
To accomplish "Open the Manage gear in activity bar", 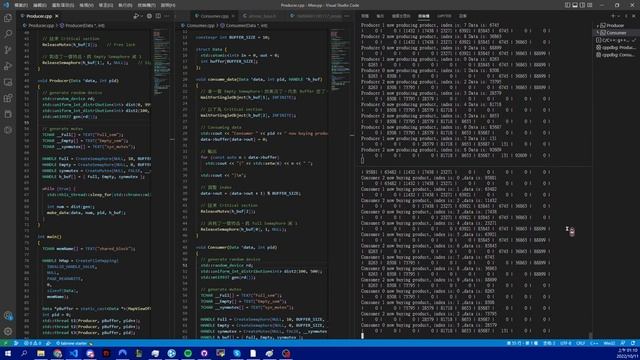I will 8,331.
